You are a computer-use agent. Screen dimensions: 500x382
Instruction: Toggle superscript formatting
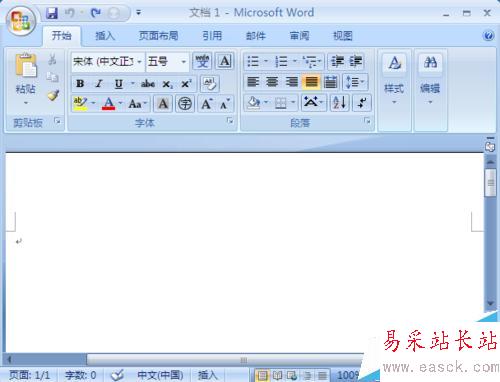point(186,83)
